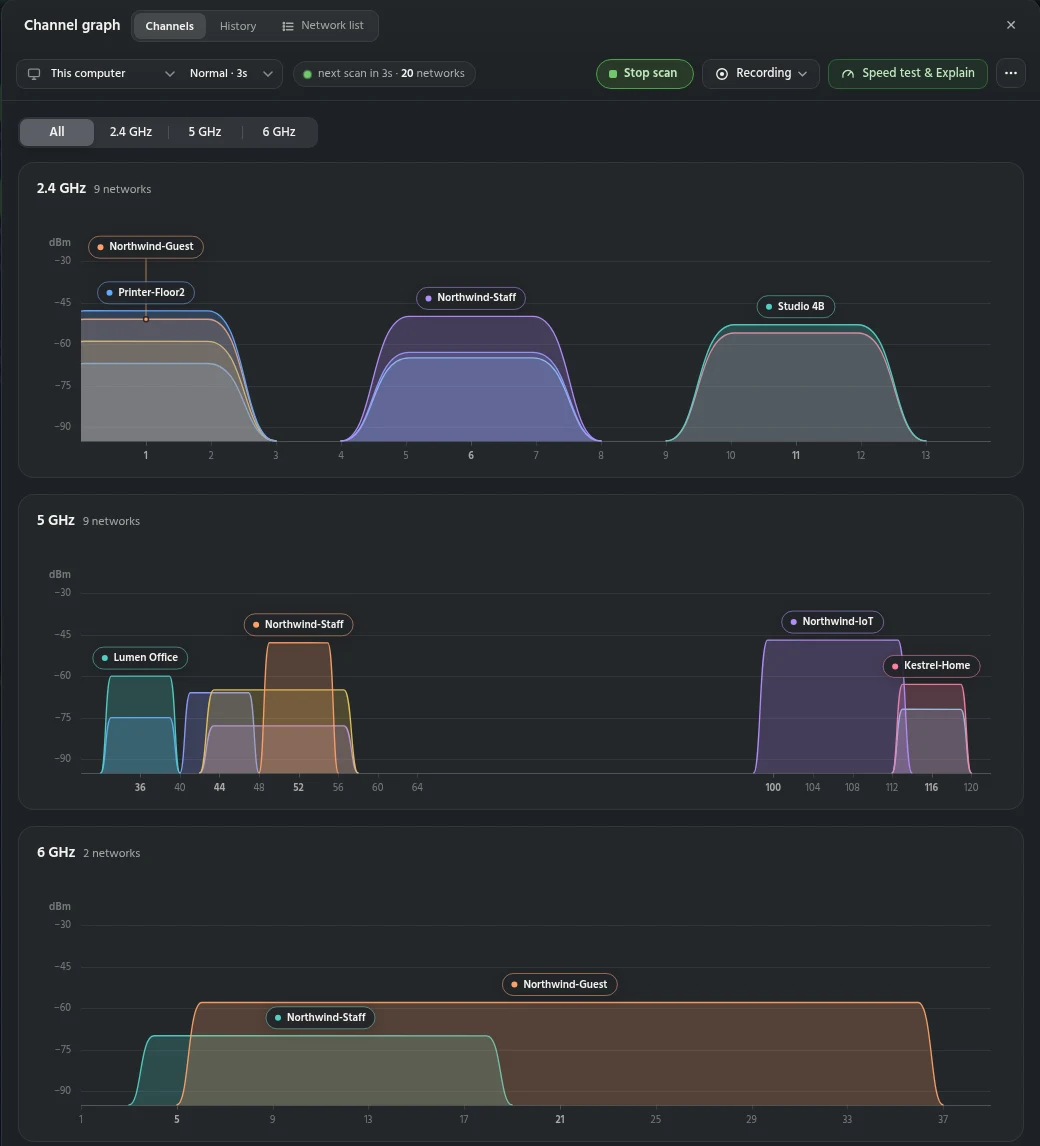Click the list icon in Network list tab
Viewport: 1040px width, 1146px height.
(288, 26)
